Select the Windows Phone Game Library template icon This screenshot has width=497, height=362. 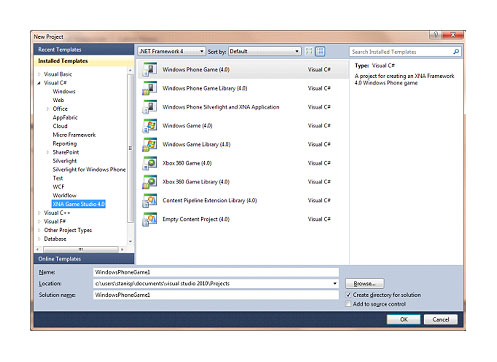pyautogui.click(x=150, y=88)
